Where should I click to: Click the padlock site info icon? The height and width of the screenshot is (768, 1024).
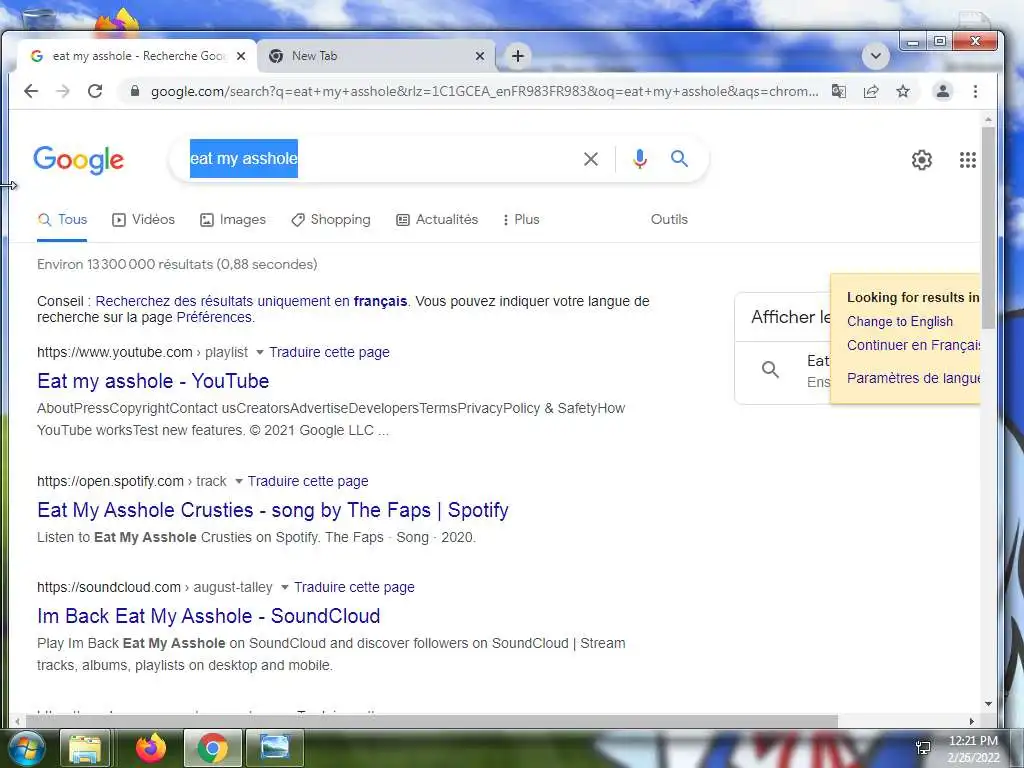[x=135, y=91]
